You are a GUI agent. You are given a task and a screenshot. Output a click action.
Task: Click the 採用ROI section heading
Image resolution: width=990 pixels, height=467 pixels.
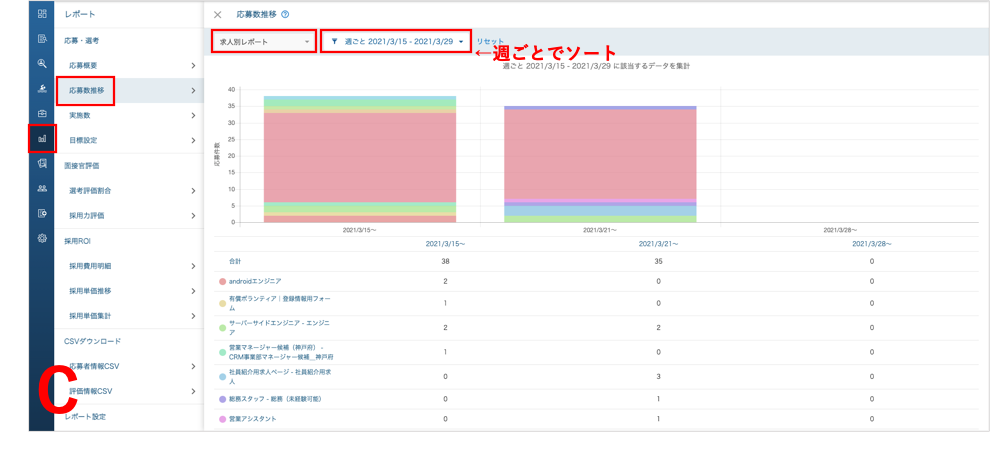click(78, 241)
